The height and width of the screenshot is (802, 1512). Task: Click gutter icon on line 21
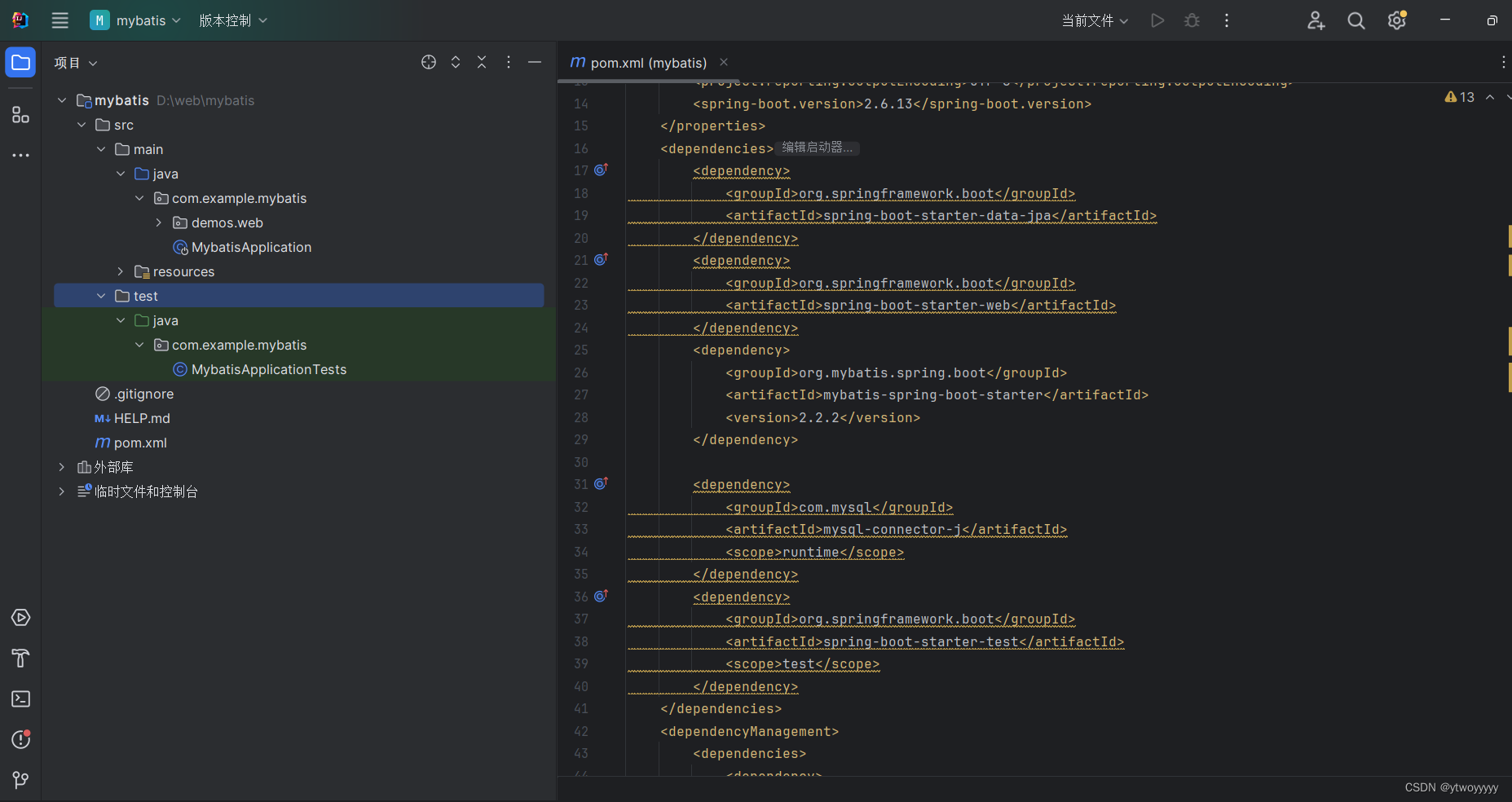click(x=601, y=259)
